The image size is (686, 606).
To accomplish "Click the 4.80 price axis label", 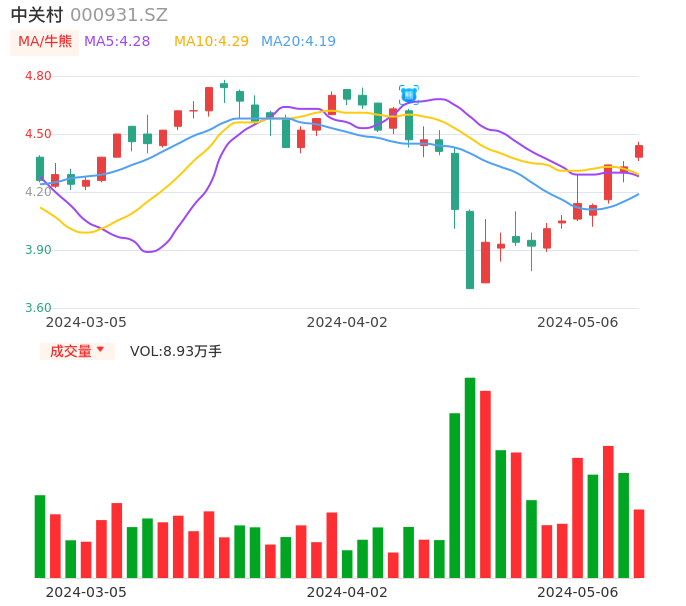I will pos(38,76).
